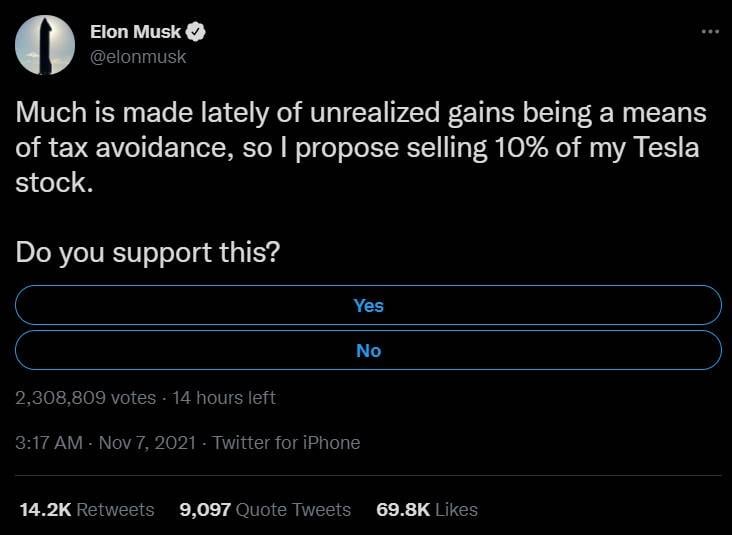Open the 69.8K Likes list
Image resolution: width=732 pixels, height=535 pixels.
(427, 509)
